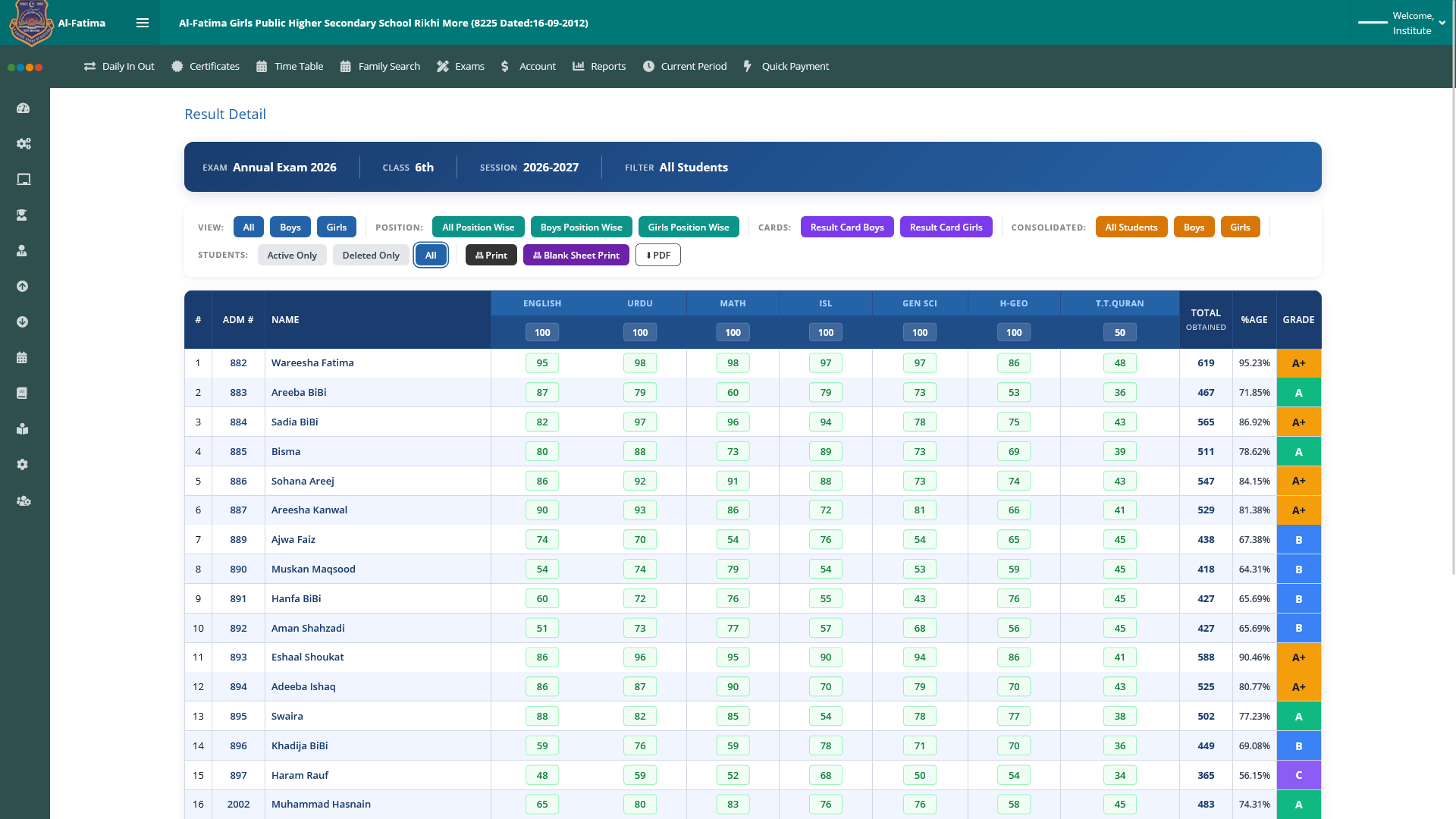The height and width of the screenshot is (819, 1456).
Task: Click the ENGLISH total marks field 100
Action: click(x=542, y=333)
